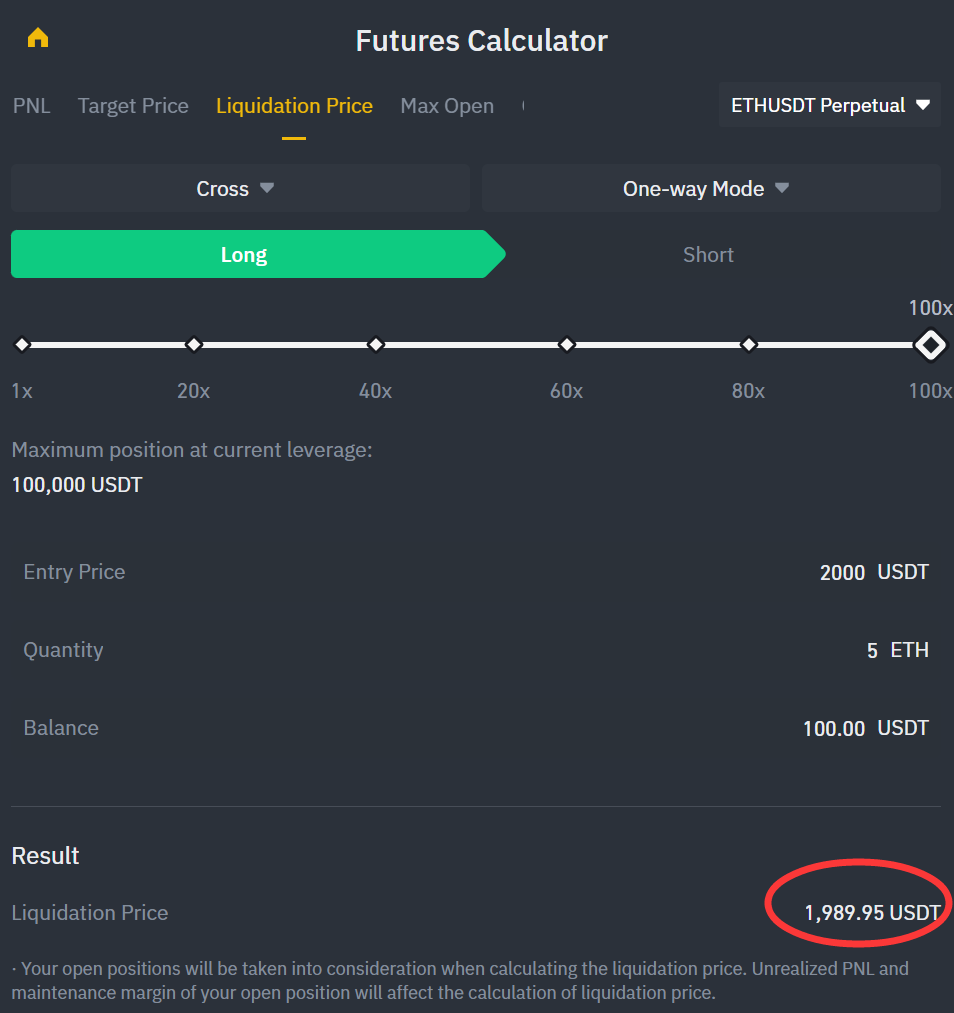Switch to the Short position side
The height and width of the screenshot is (1013, 954).
click(x=708, y=255)
